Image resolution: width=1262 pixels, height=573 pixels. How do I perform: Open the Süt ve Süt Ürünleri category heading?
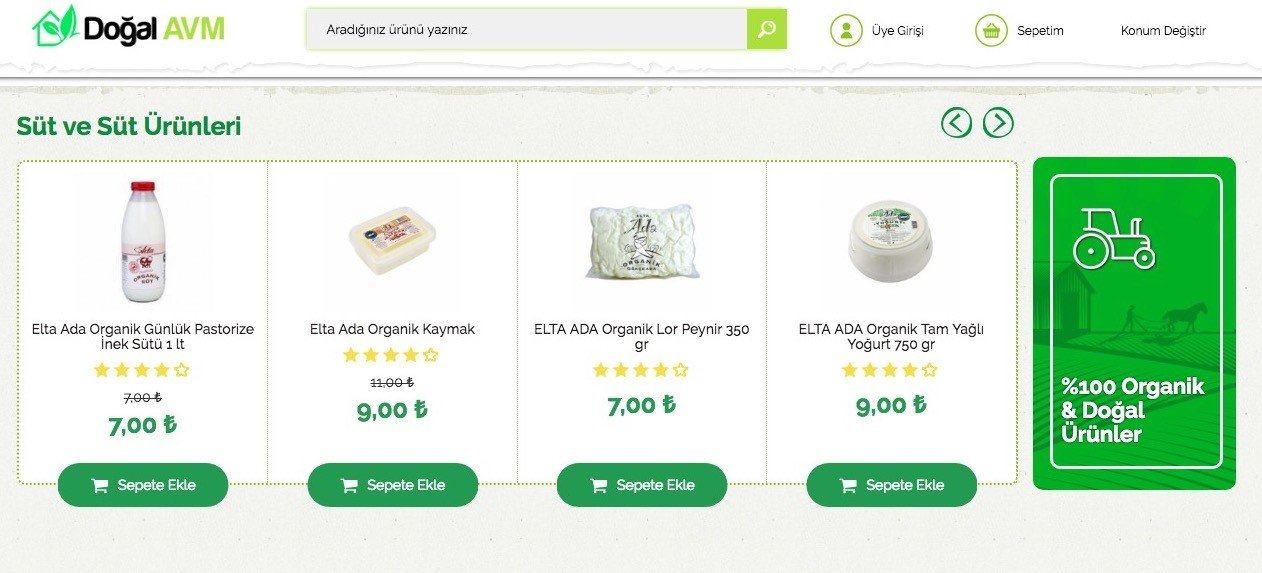pos(128,127)
